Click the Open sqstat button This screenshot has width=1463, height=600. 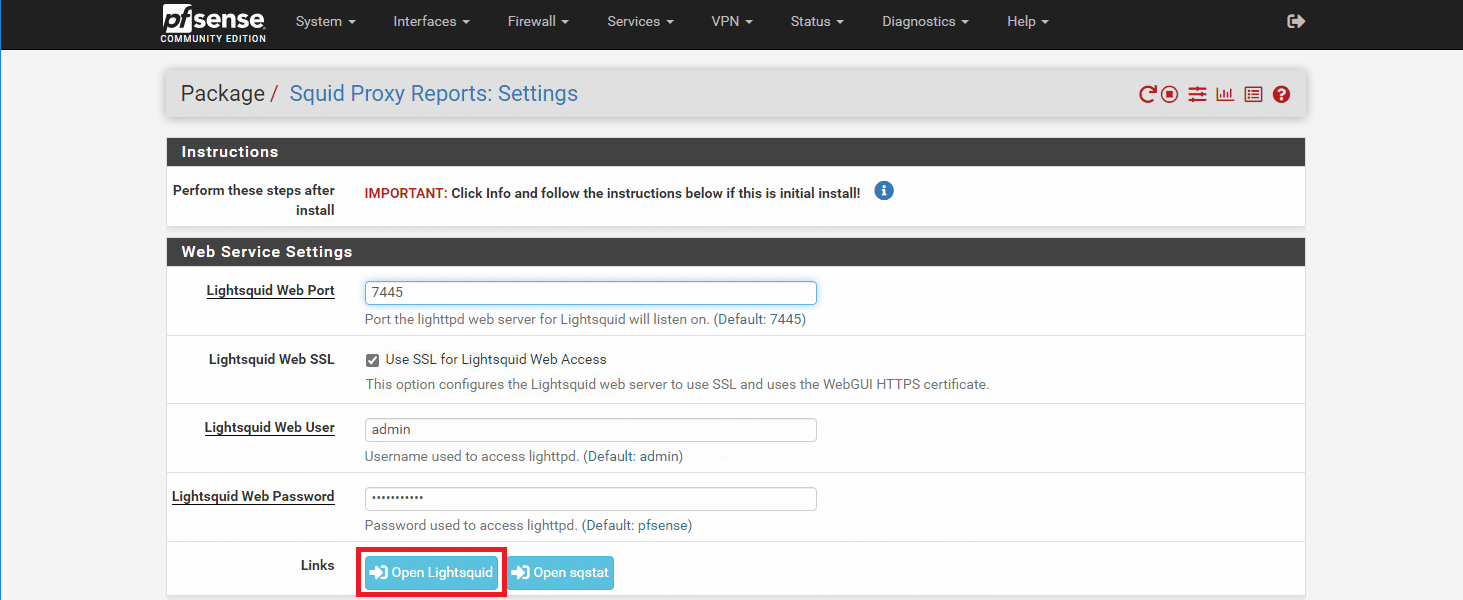pos(560,573)
